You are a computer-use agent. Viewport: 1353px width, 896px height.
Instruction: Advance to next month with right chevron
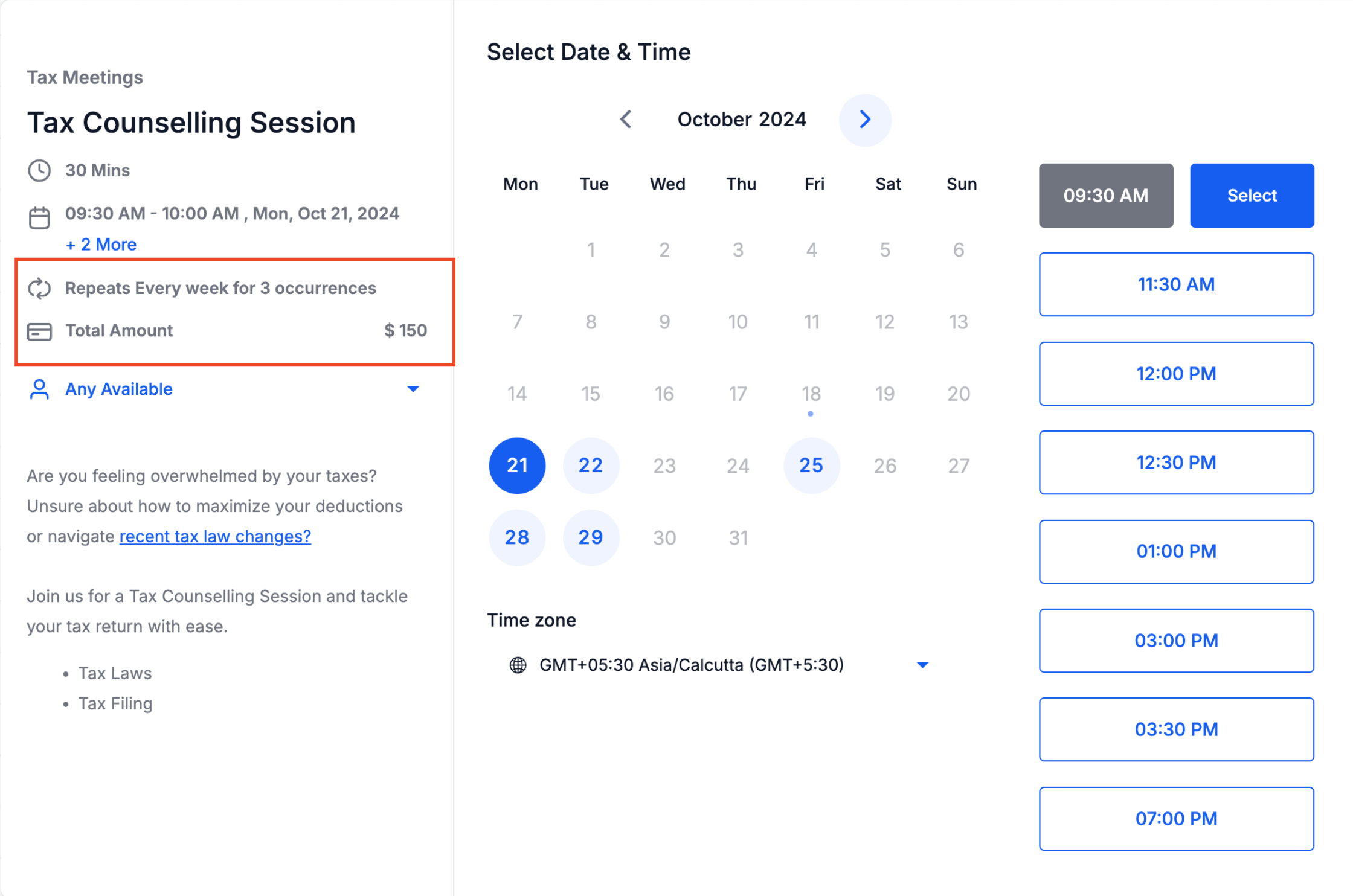click(x=865, y=120)
